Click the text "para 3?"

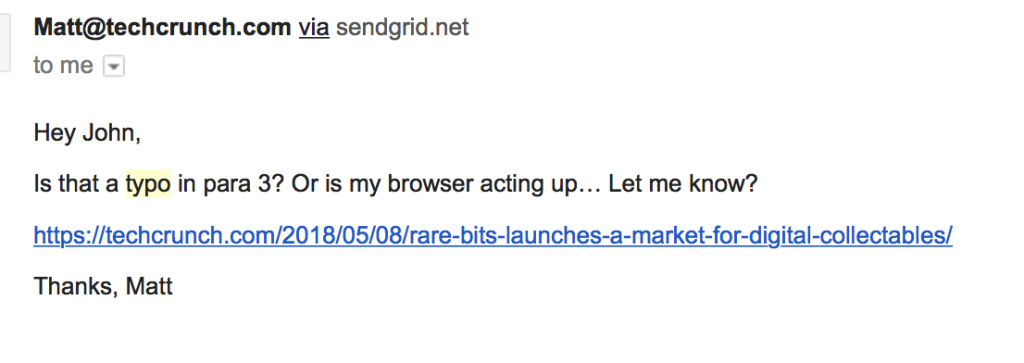244,185
